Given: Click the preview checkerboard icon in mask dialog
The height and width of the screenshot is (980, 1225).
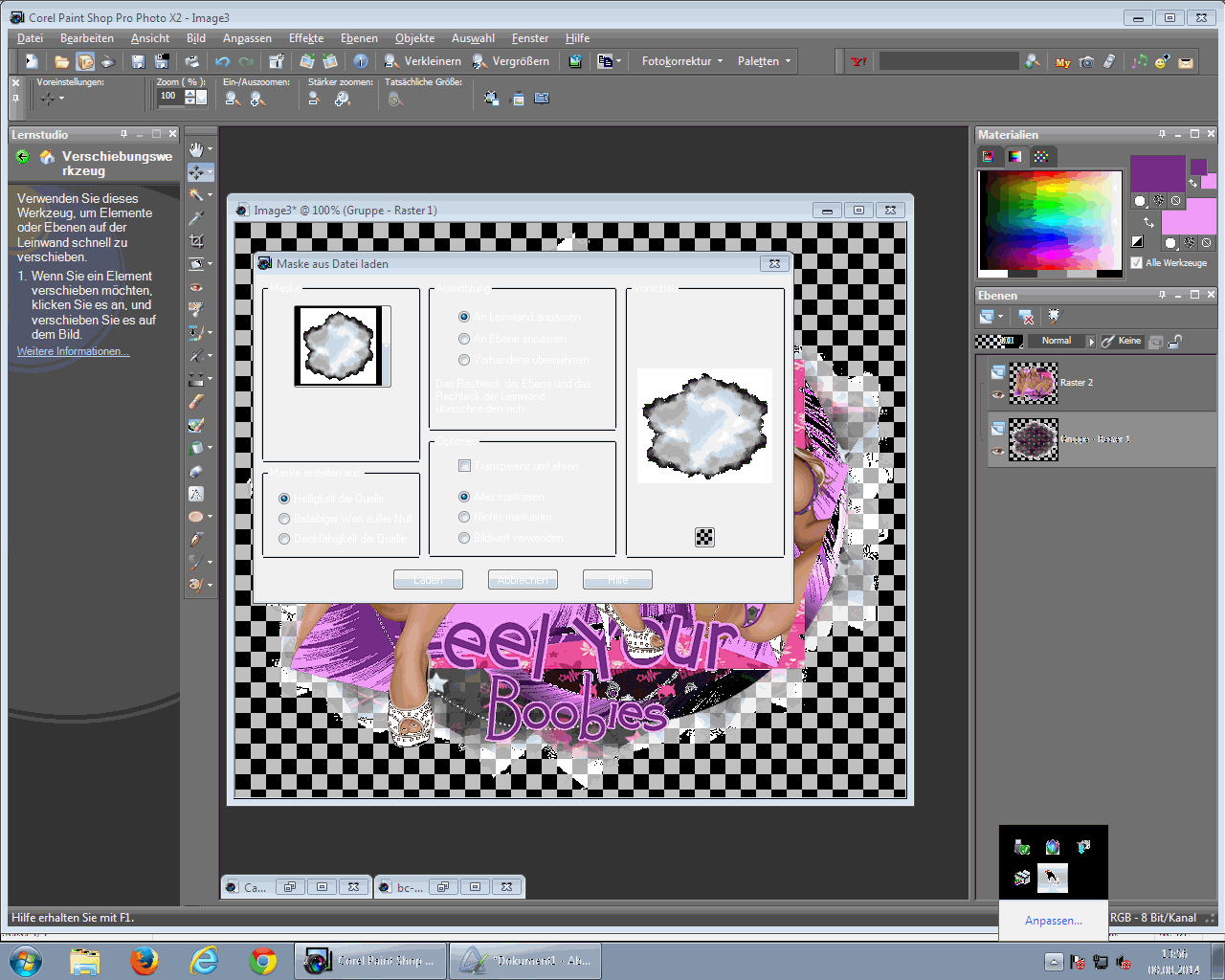Looking at the screenshot, I should tap(704, 537).
